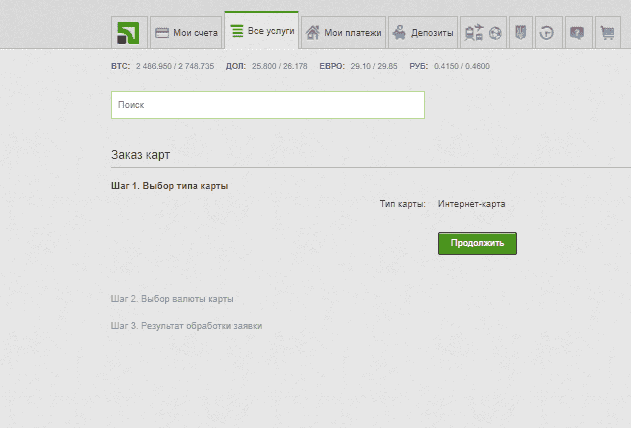
Task: Expand Шаг 3. Результат обработки заявки
Action: pos(186,326)
